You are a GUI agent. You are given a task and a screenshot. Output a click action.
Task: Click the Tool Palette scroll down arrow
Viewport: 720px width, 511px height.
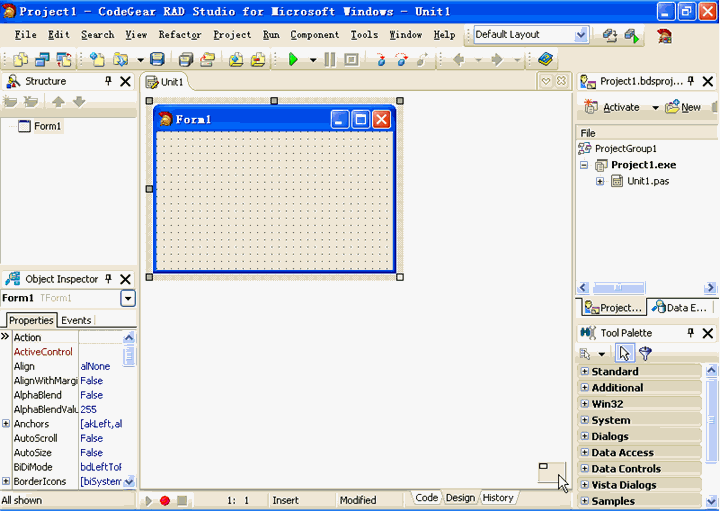pyautogui.click(x=711, y=500)
